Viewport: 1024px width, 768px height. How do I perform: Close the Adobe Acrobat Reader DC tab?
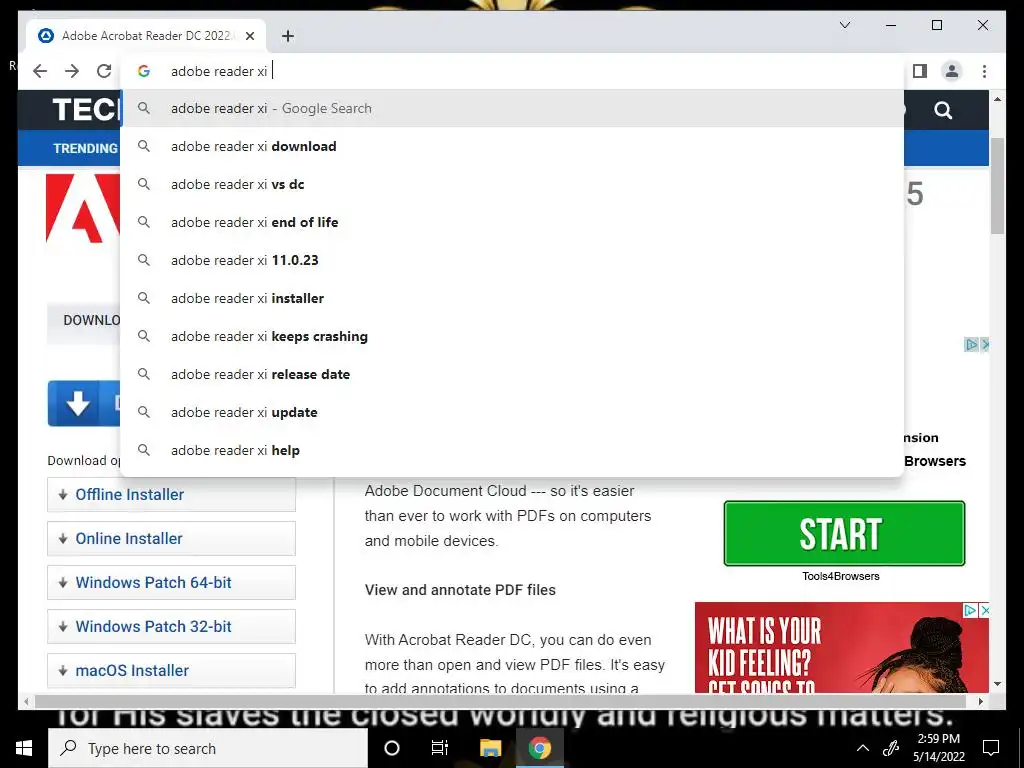250,36
